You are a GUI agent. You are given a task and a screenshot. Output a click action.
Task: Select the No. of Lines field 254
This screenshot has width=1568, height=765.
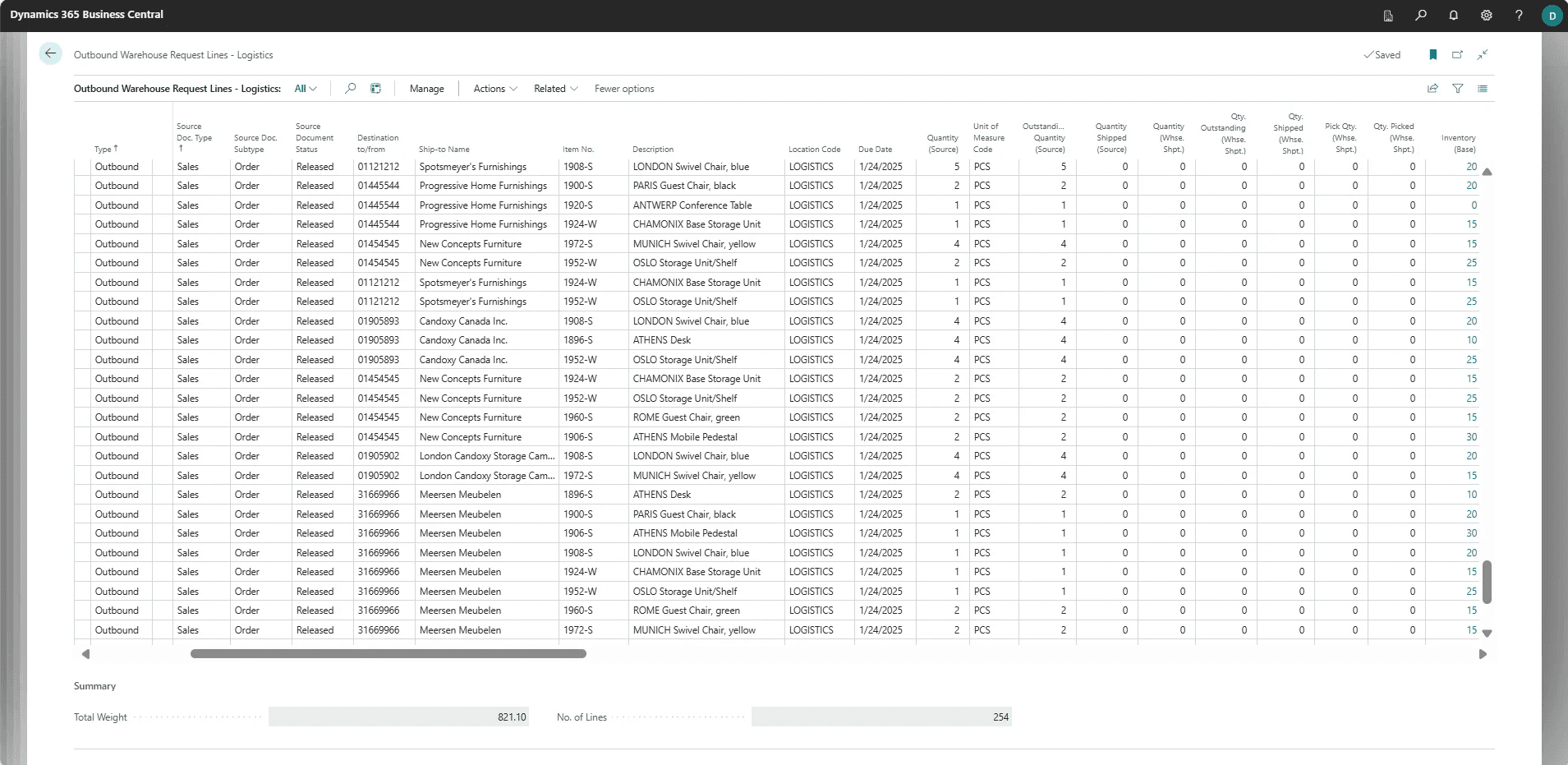[881, 717]
